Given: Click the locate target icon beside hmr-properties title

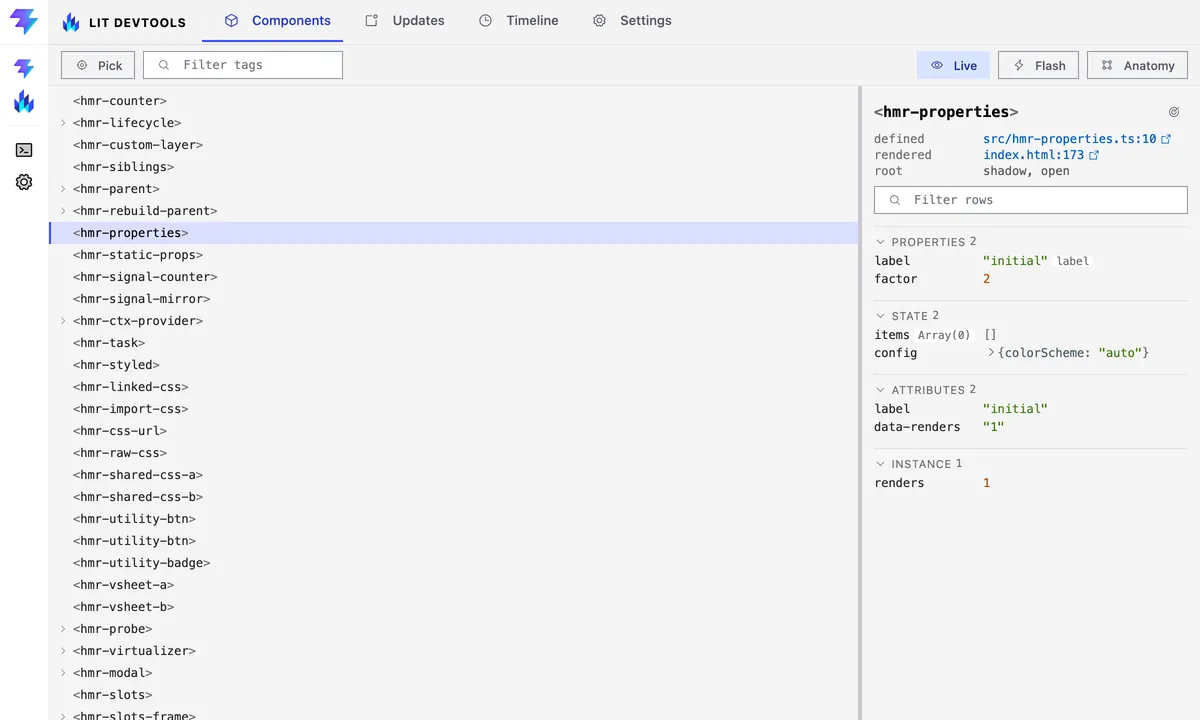Looking at the screenshot, I should pos(1174,112).
